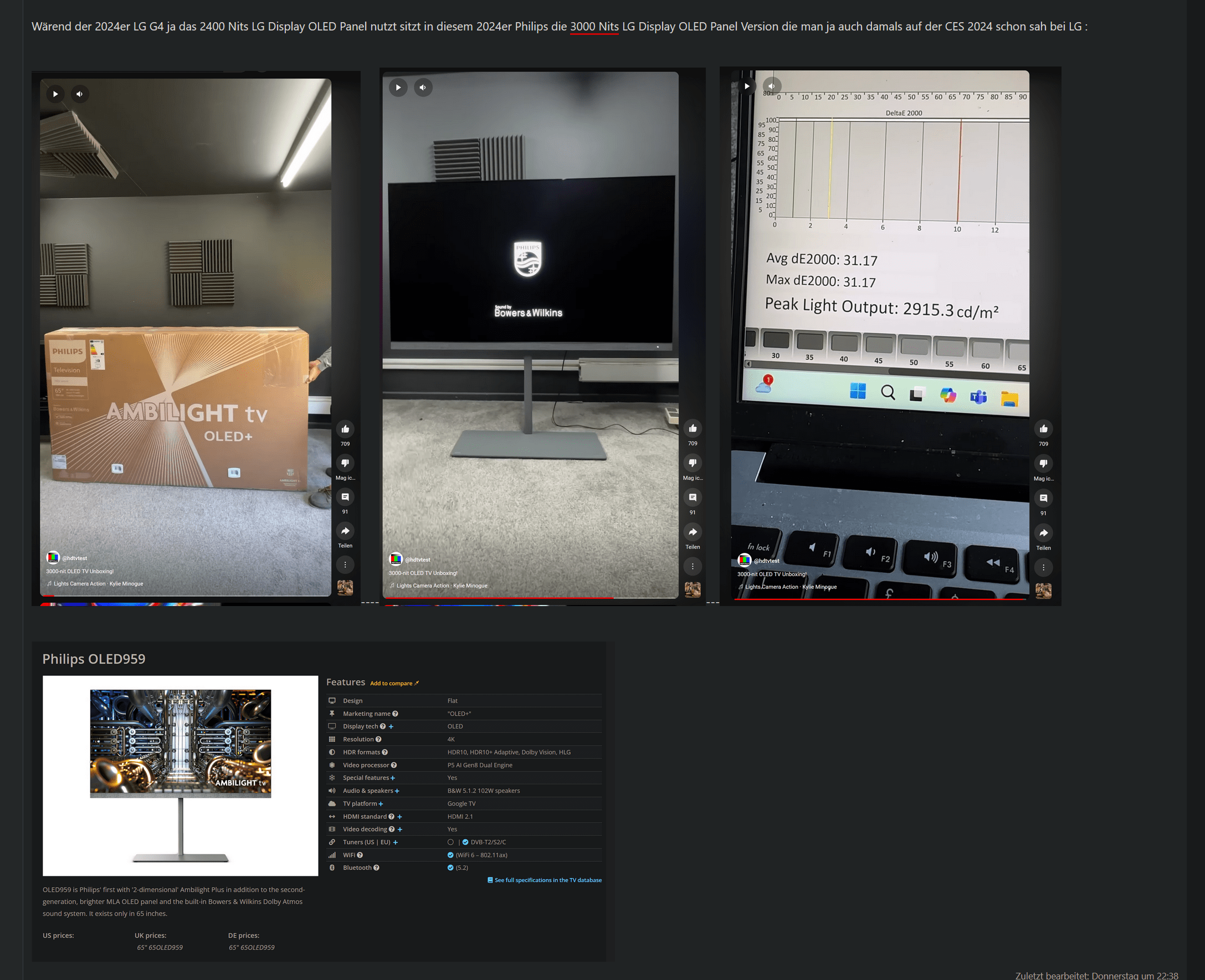Expand Tuners (US | EU) details
The width and height of the screenshot is (1205, 980).
click(x=395, y=842)
